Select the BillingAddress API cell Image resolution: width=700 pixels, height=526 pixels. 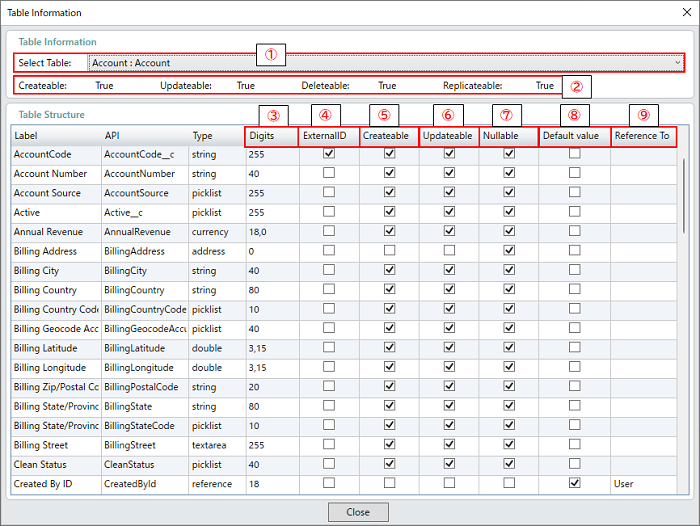click(145, 251)
